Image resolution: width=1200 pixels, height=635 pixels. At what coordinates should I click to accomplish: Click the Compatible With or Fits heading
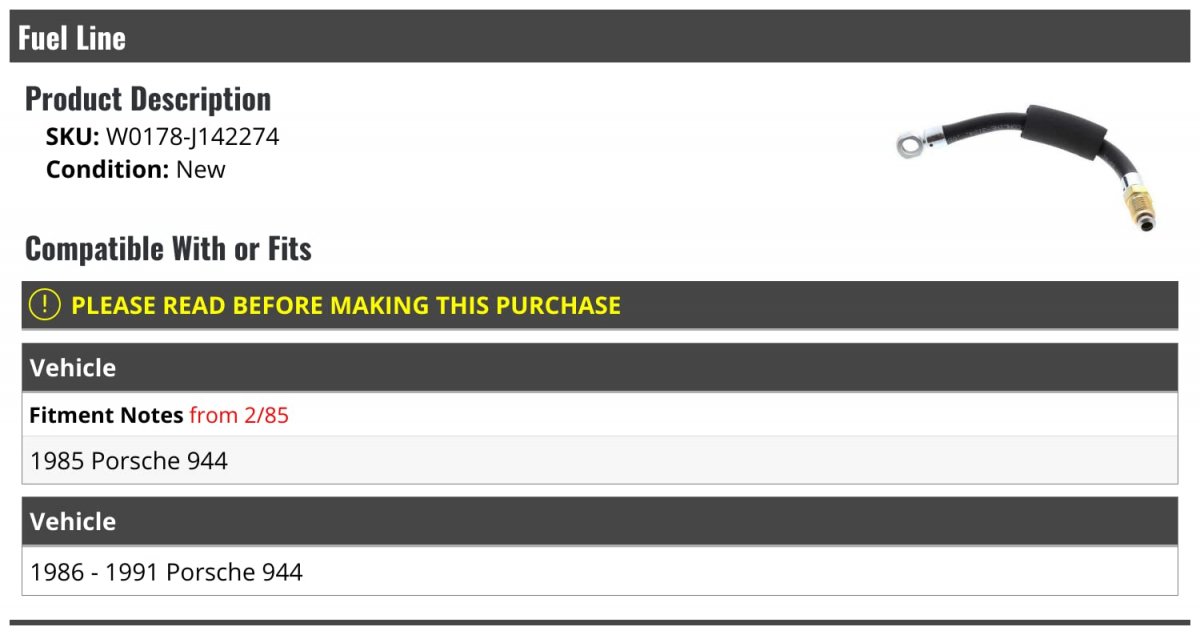click(168, 248)
